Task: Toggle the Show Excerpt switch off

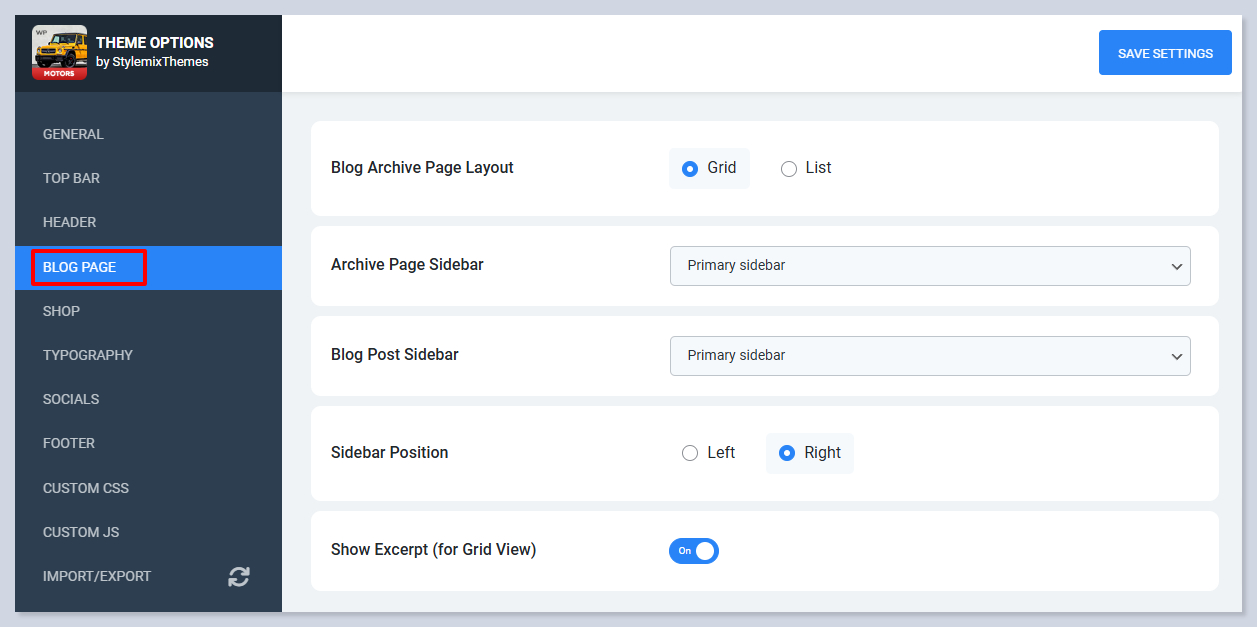Action: click(694, 551)
